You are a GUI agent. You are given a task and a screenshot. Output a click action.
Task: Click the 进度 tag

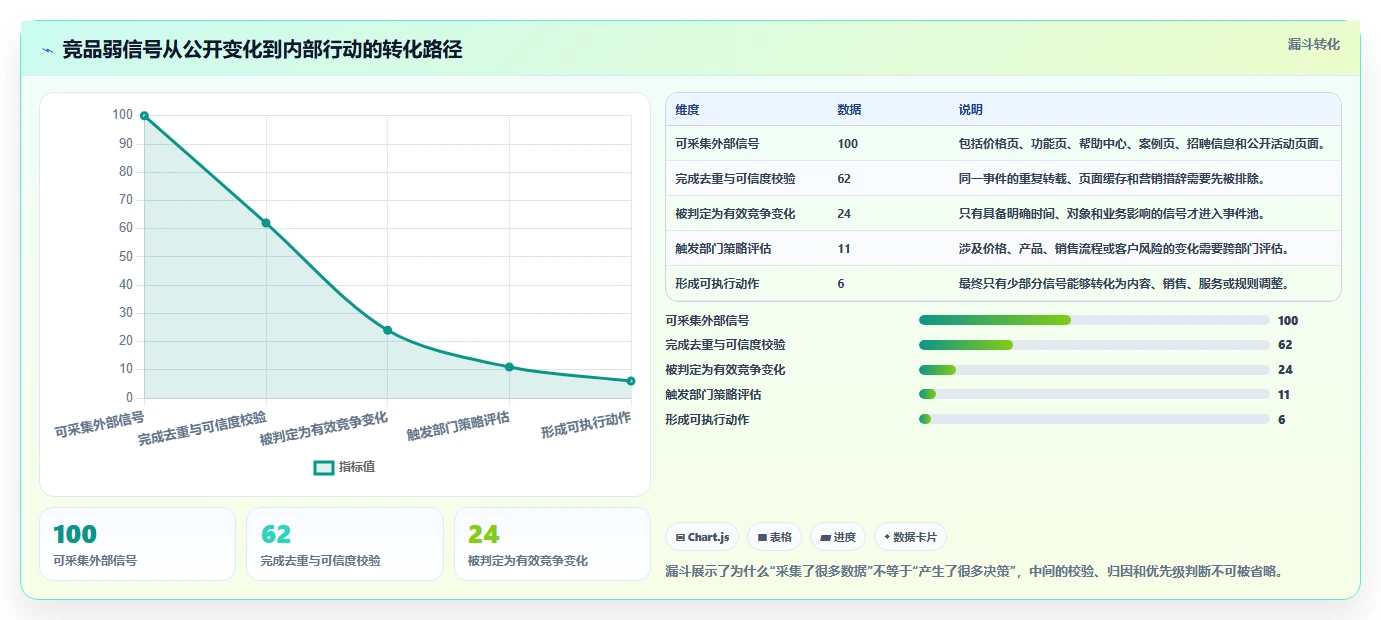(x=838, y=537)
